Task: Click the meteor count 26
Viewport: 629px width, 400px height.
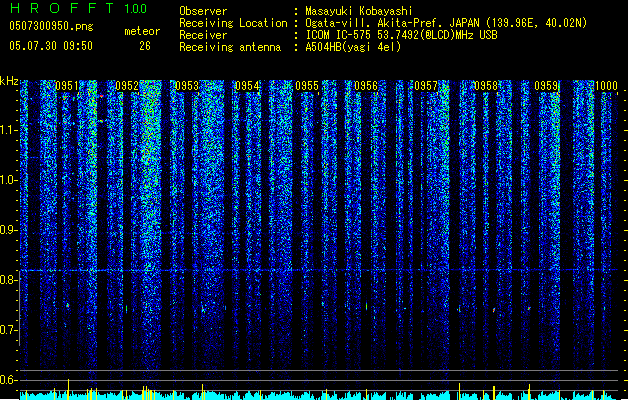Action: [145, 46]
